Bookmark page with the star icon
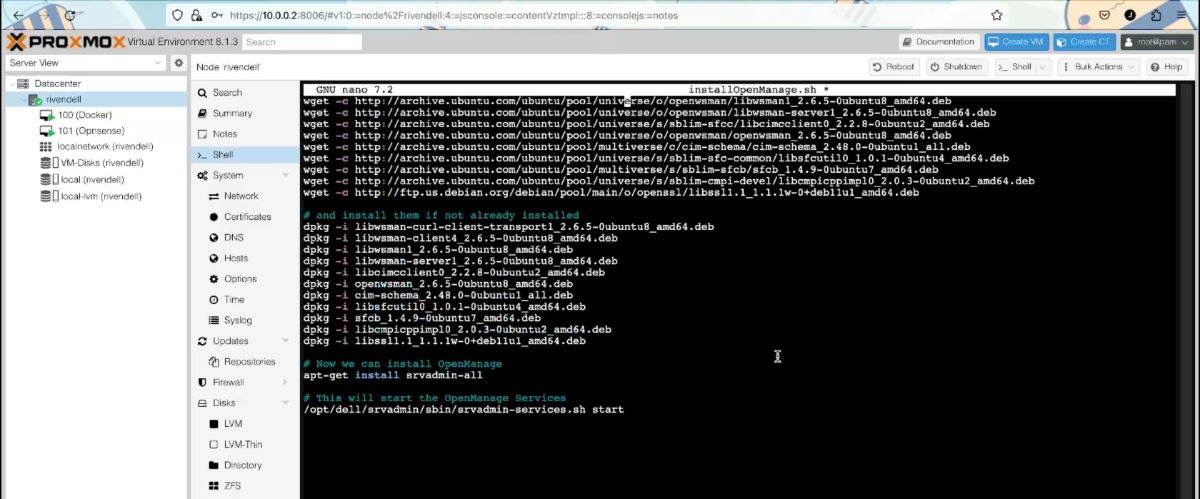1200x499 pixels. [x=997, y=15]
